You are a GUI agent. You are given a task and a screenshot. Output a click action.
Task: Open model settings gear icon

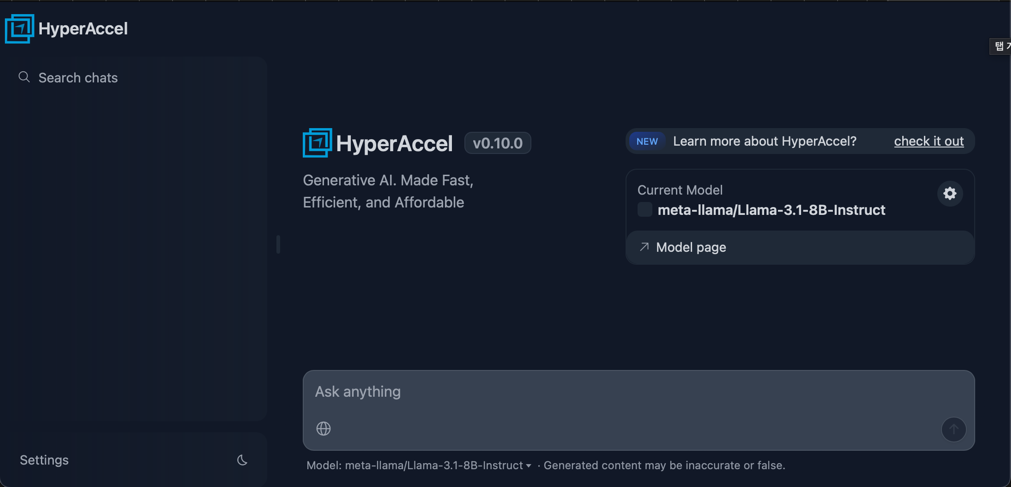pyautogui.click(x=950, y=194)
